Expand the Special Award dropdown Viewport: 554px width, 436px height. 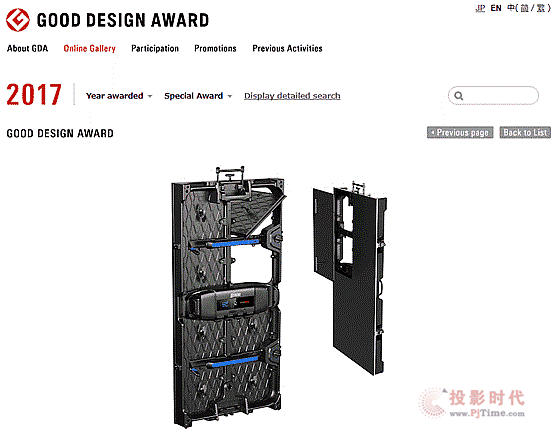click(x=198, y=96)
